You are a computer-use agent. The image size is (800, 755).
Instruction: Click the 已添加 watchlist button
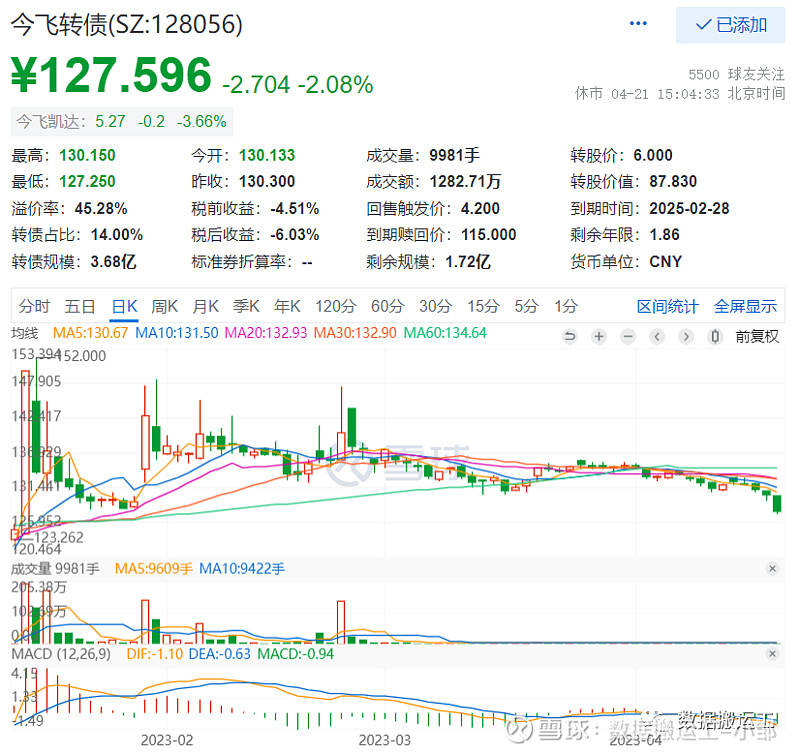point(730,25)
